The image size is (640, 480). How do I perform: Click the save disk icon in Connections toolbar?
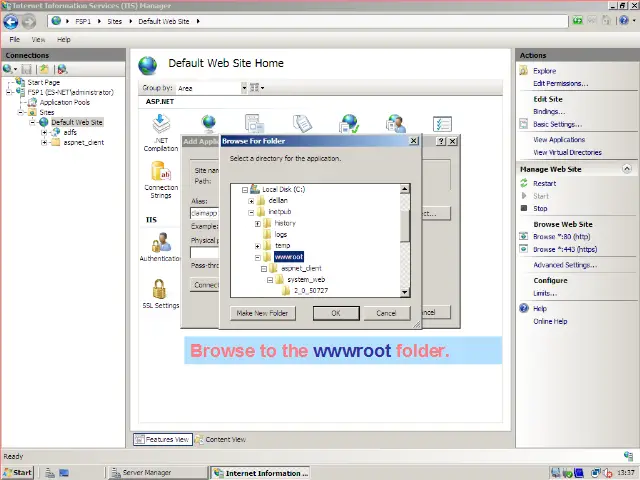coord(27,69)
